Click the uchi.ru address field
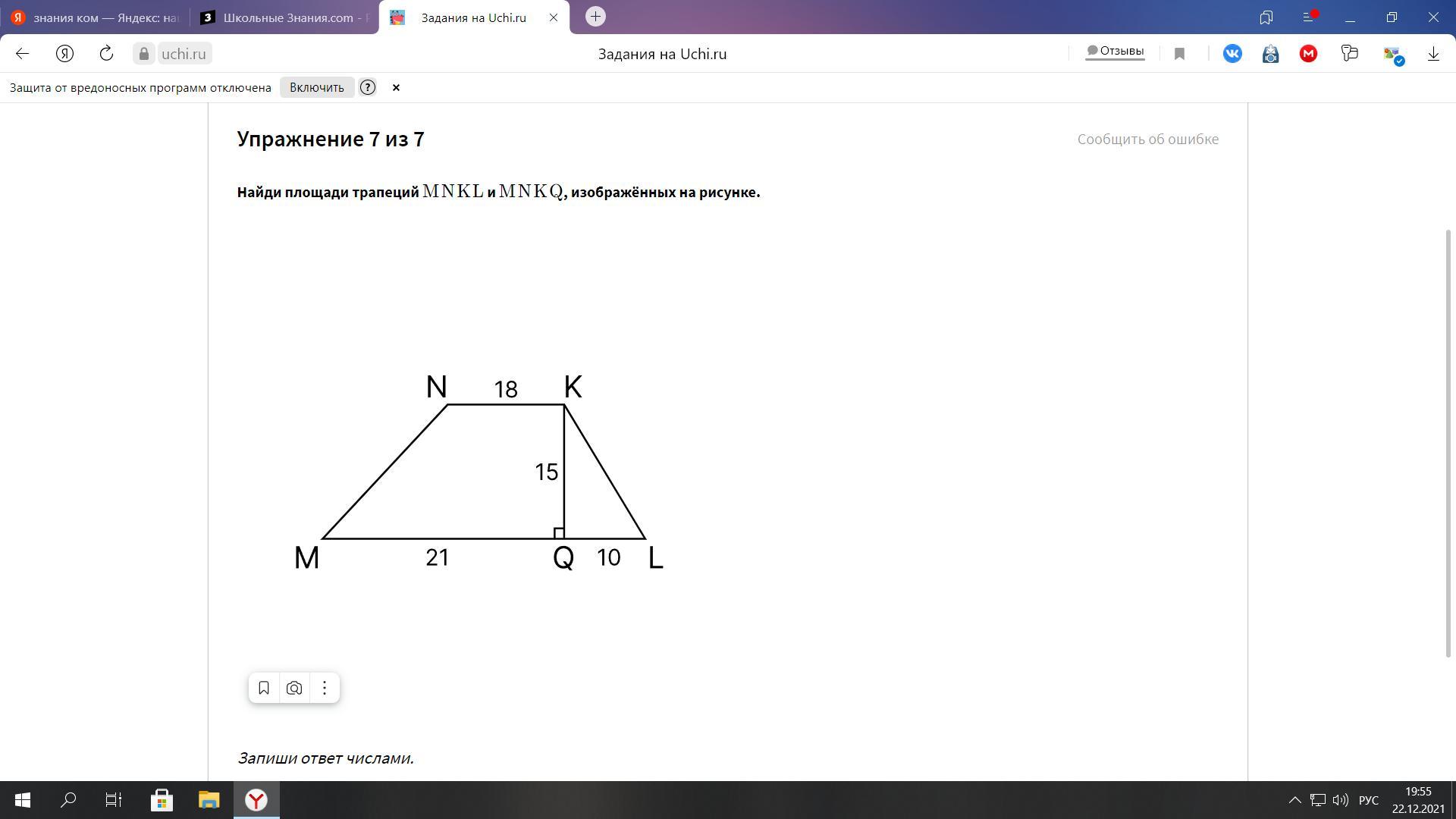Image resolution: width=1456 pixels, height=819 pixels. 184,54
